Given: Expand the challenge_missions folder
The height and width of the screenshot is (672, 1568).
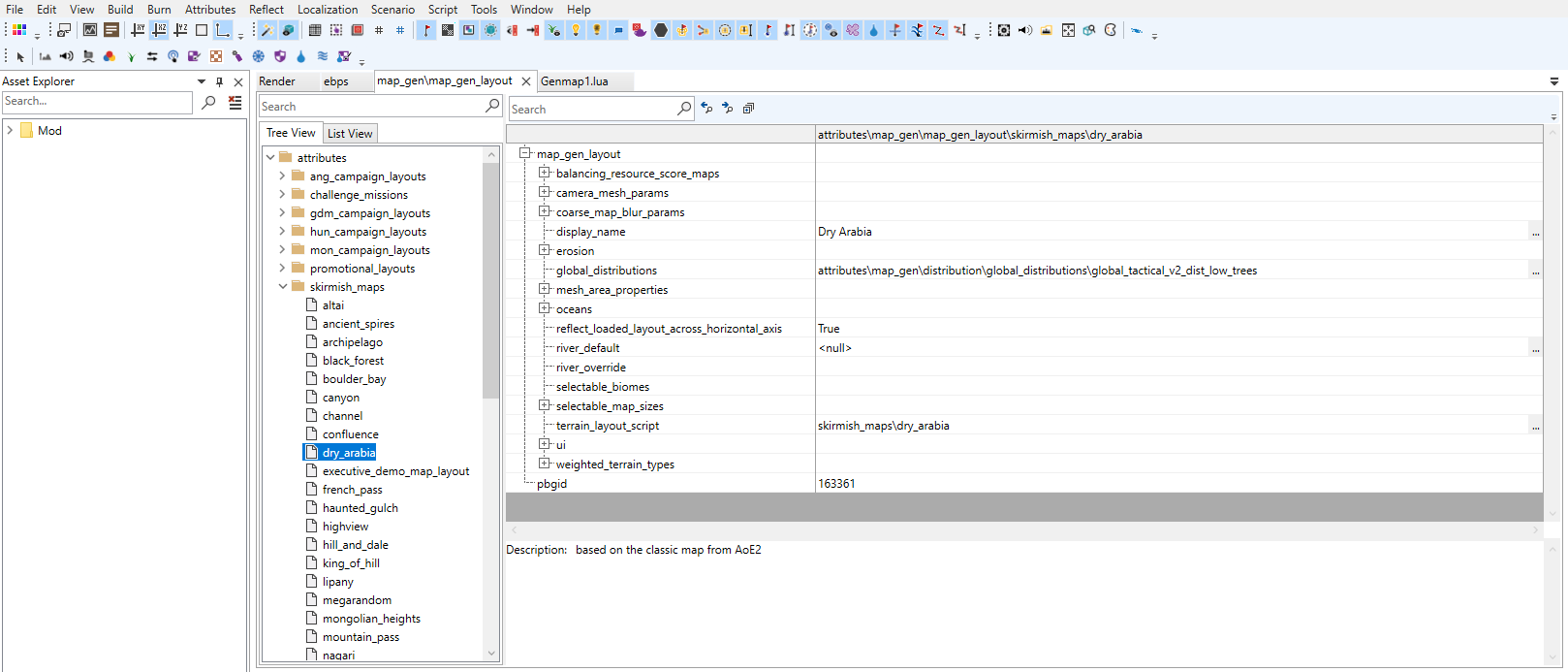Looking at the screenshot, I should pyautogui.click(x=283, y=194).
